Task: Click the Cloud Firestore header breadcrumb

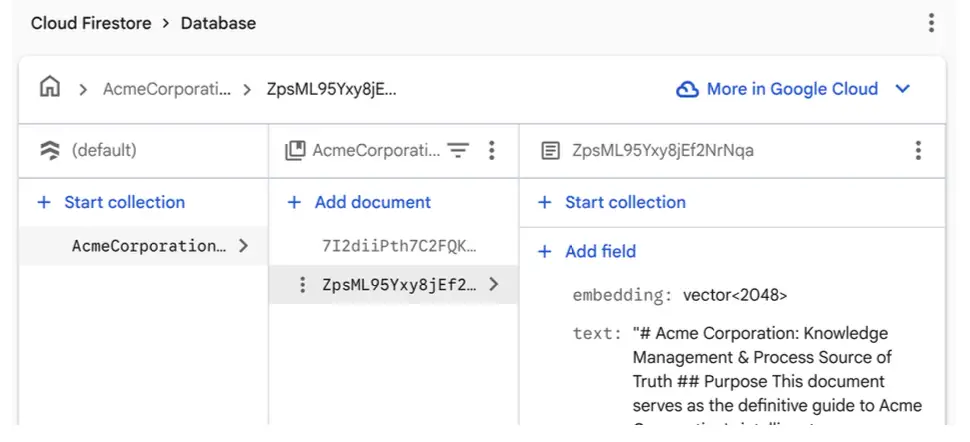Action: point(91,24)
